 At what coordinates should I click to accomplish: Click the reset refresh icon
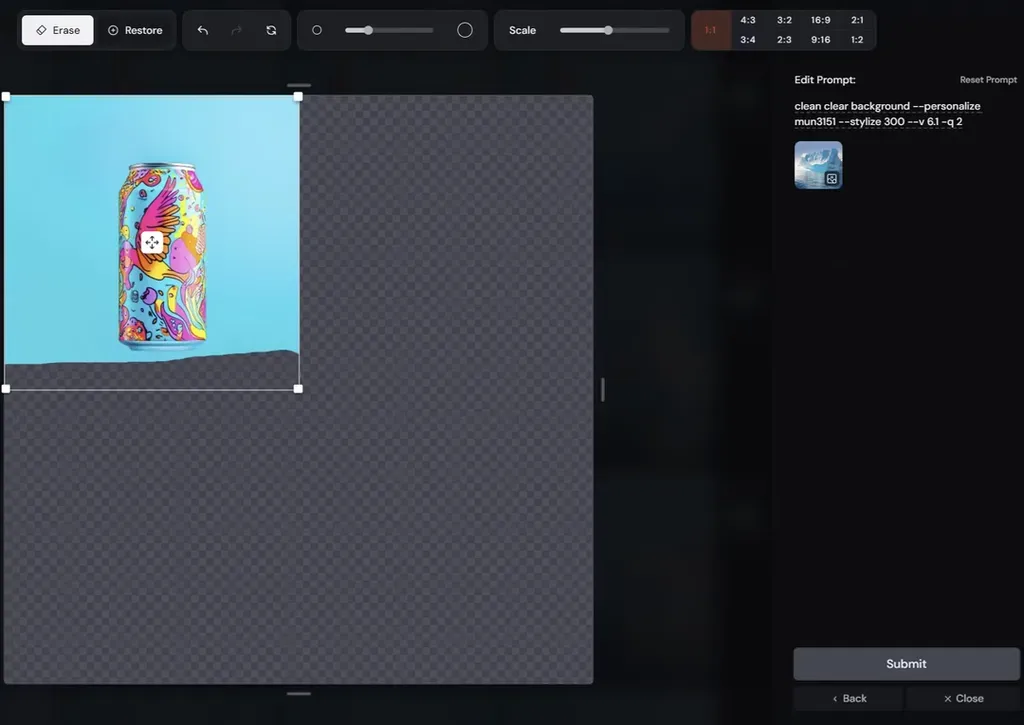point(271,30)
